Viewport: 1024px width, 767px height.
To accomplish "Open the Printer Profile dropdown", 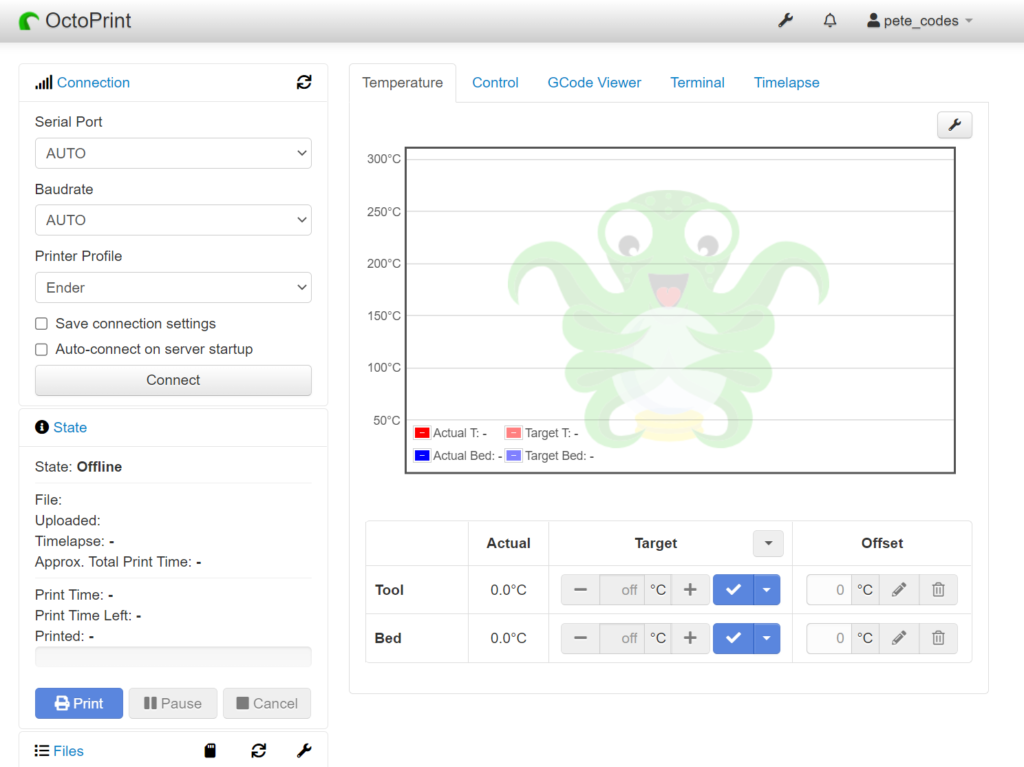I will (173, 287).
